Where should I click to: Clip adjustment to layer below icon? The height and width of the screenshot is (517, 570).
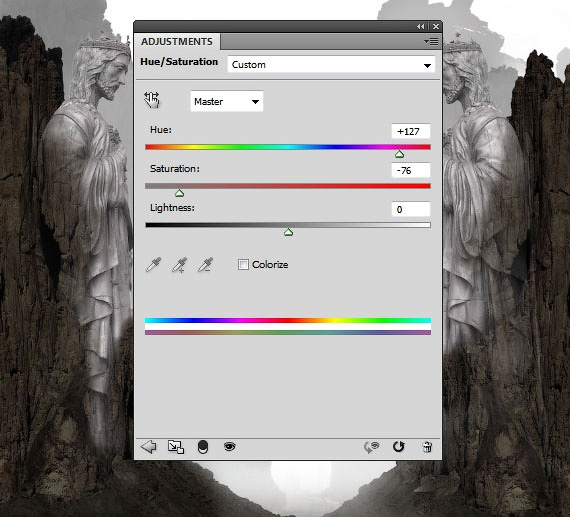(x=203, y=447)
